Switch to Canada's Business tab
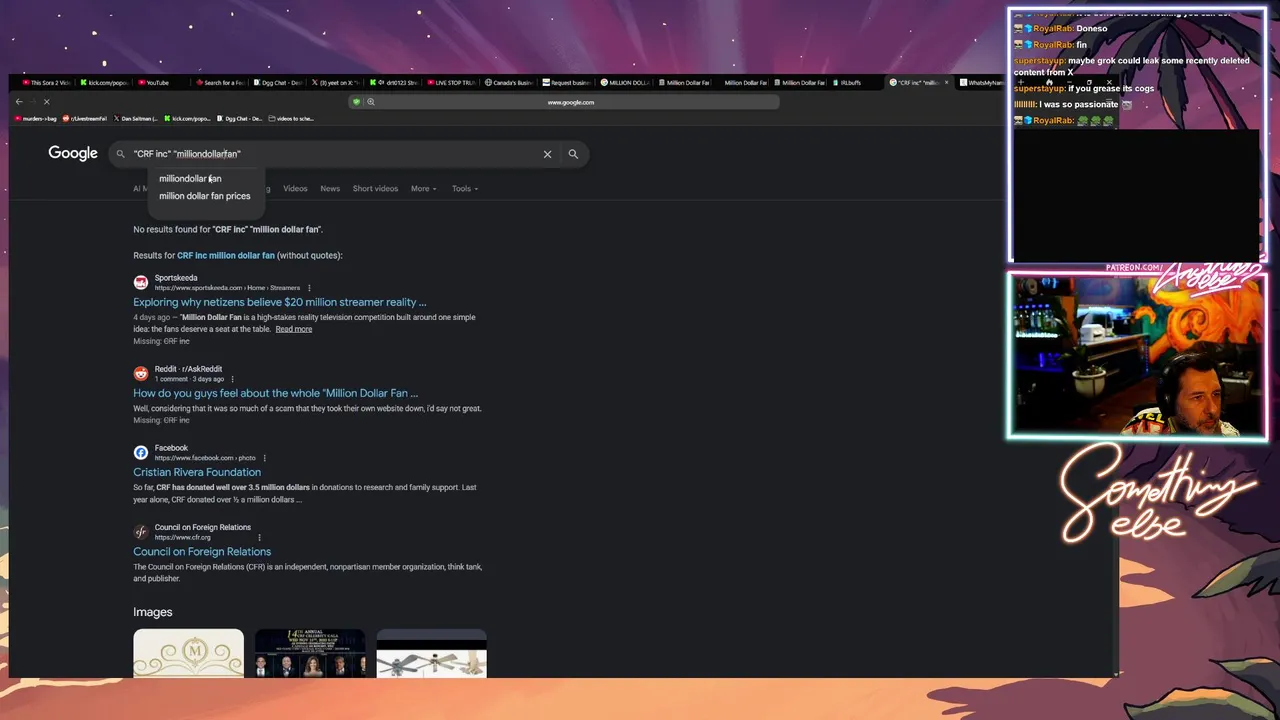The height and width of the screenshot is (720, 1280). click(509, 83)
